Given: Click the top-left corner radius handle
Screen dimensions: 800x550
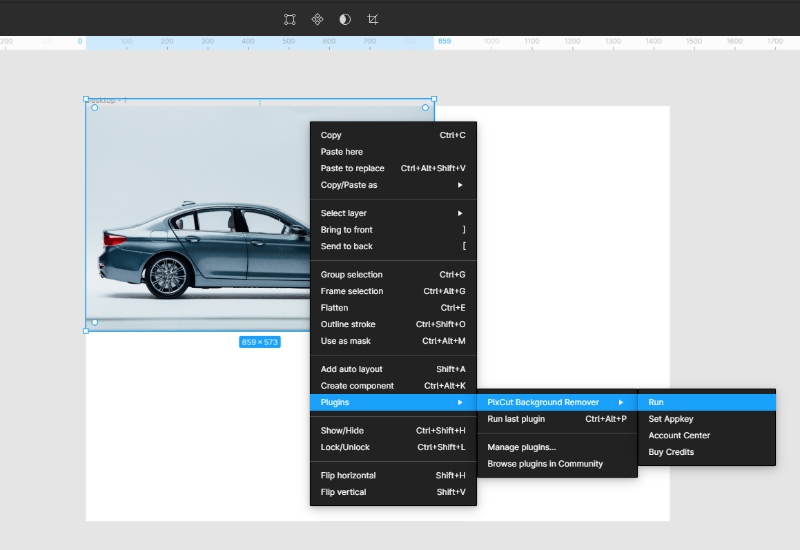Looking at the screenshot, I should (x=95, y=108).
